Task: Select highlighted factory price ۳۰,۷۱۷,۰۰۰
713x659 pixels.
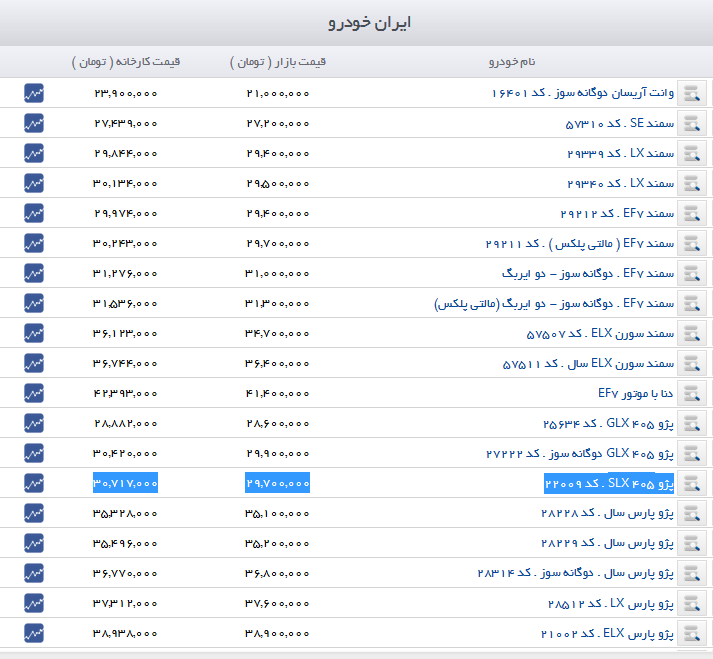Action: pyautogui.click(x=126, y=483)
